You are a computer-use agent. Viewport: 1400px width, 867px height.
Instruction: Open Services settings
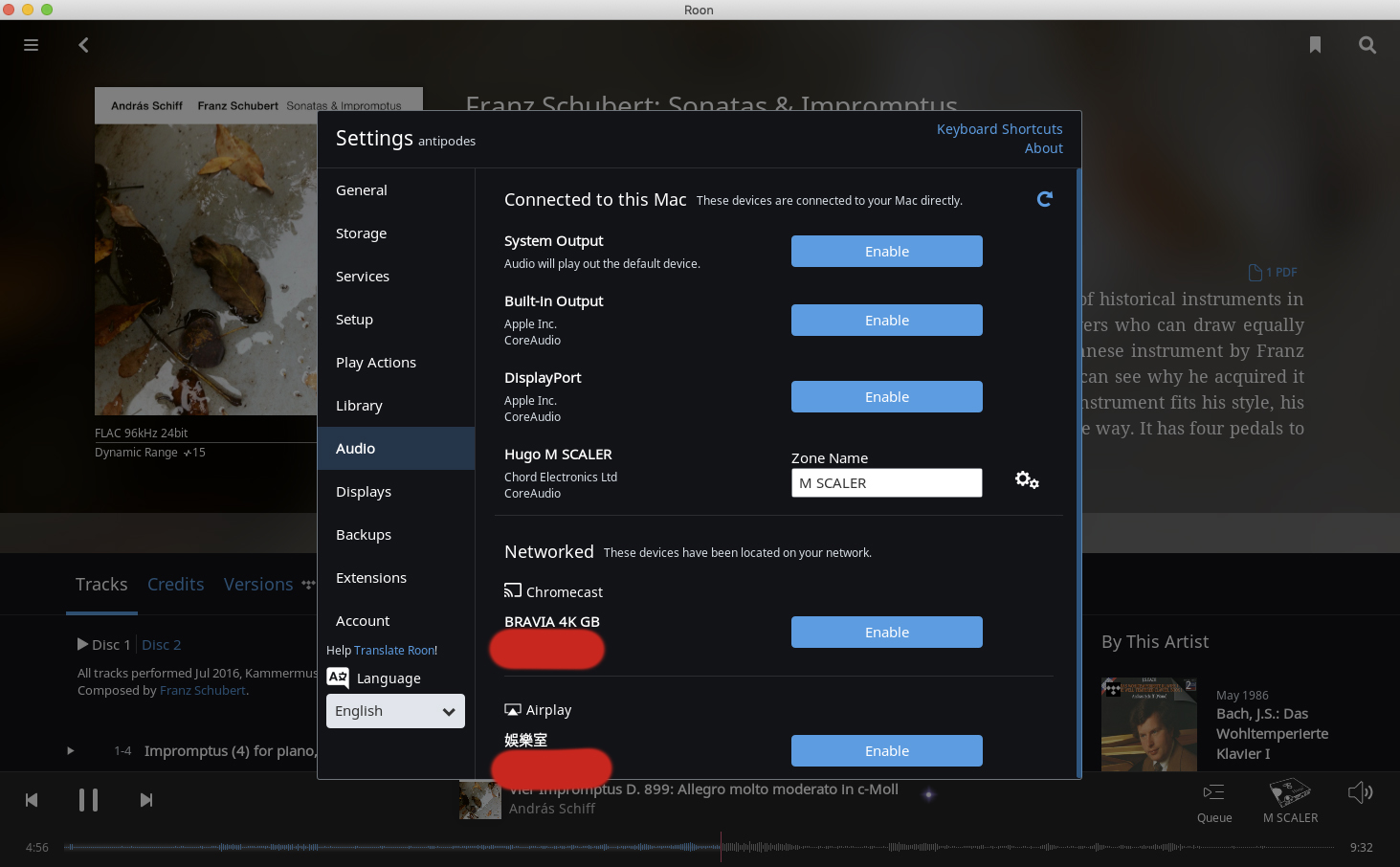[x=396, y=276]
